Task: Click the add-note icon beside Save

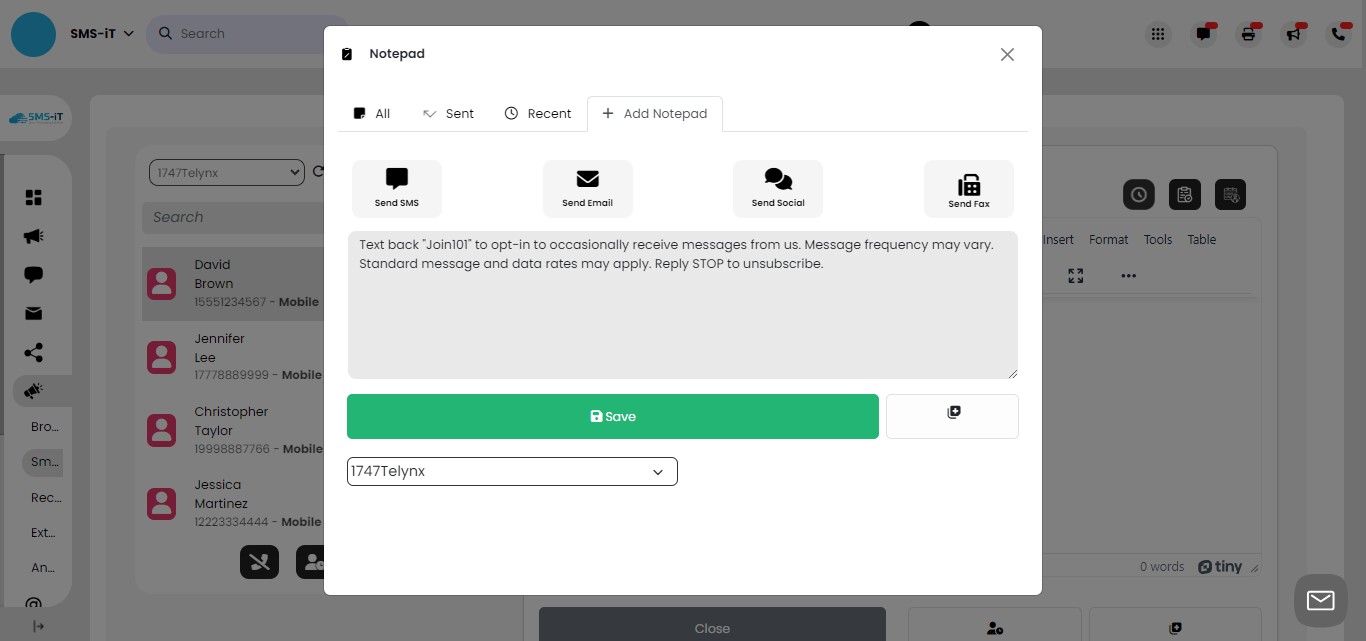Action: coord(952,415)
